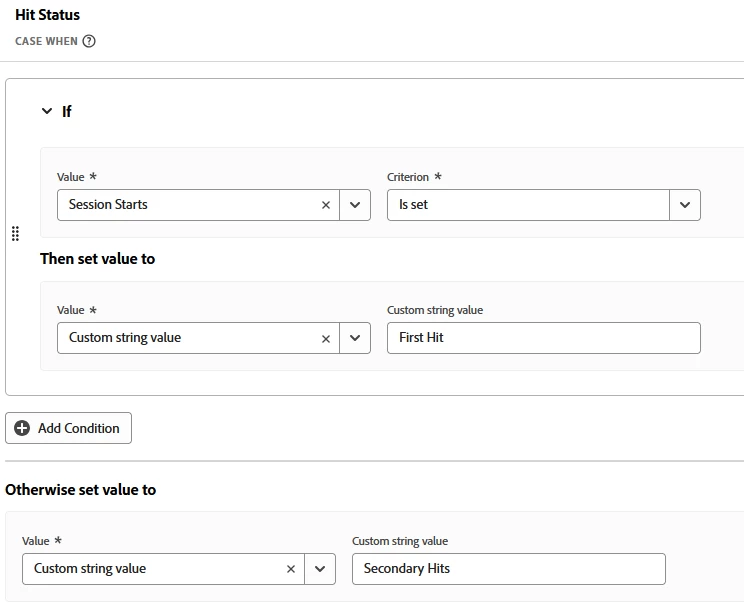Screen dimensions: 744x609
Task: Open the Is set criterion dropdown
Action: [x=685, y=205]
